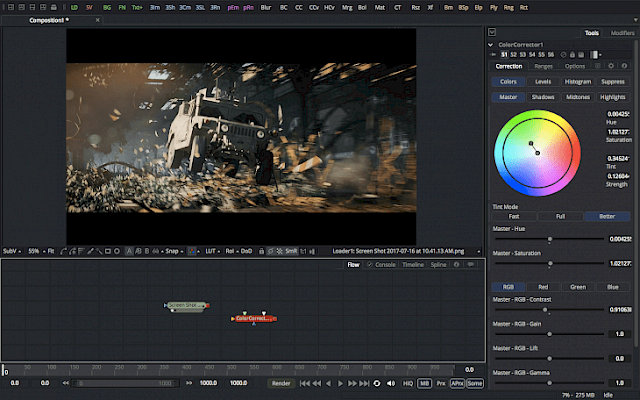Image resolution: width=640 pixels, height=400 pixels.
Task: Click the Mat matte control shortcut
Action: click(x=378, y=6)
